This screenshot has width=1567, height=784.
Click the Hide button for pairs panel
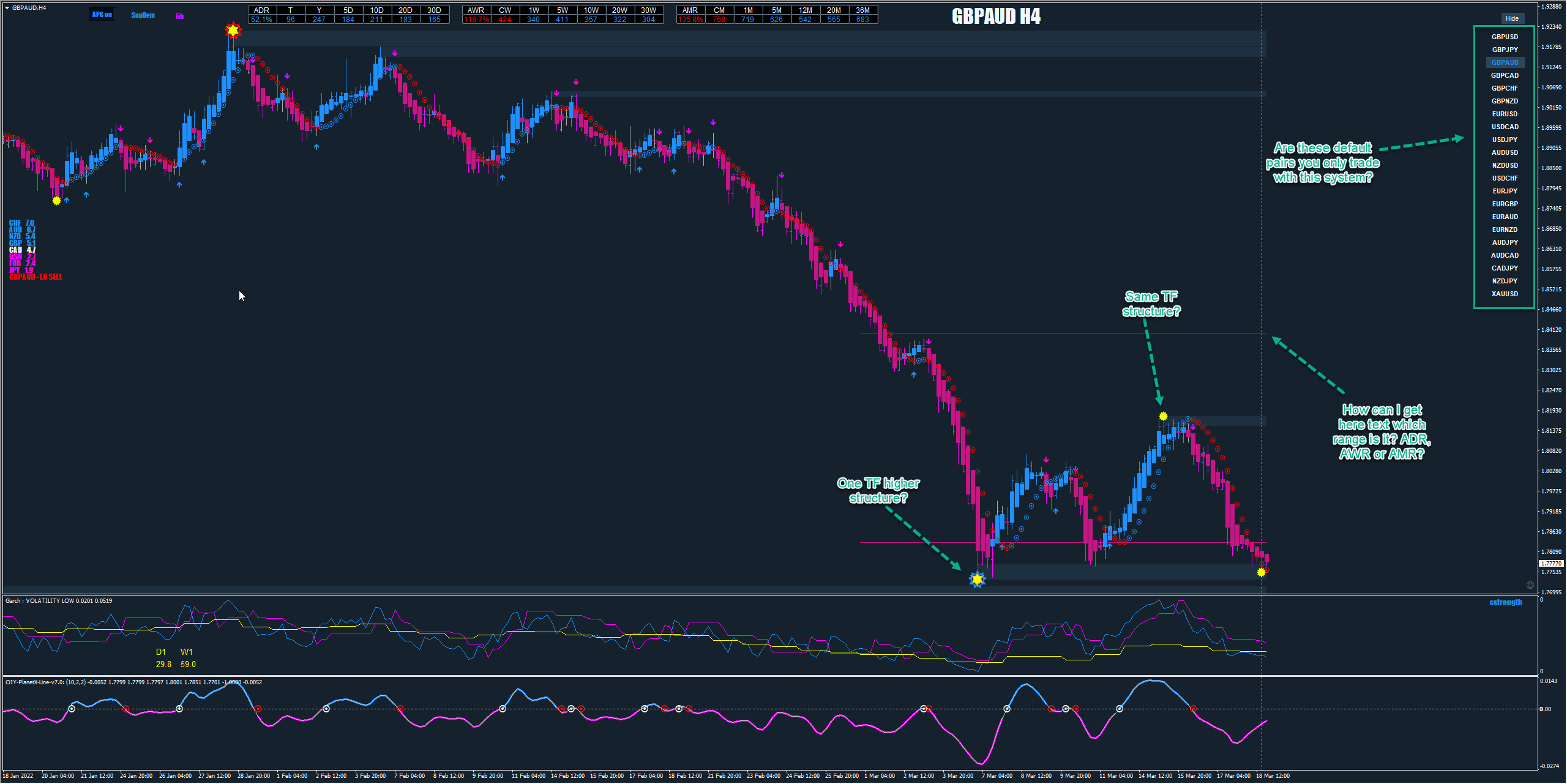(x=1511, y=18)
